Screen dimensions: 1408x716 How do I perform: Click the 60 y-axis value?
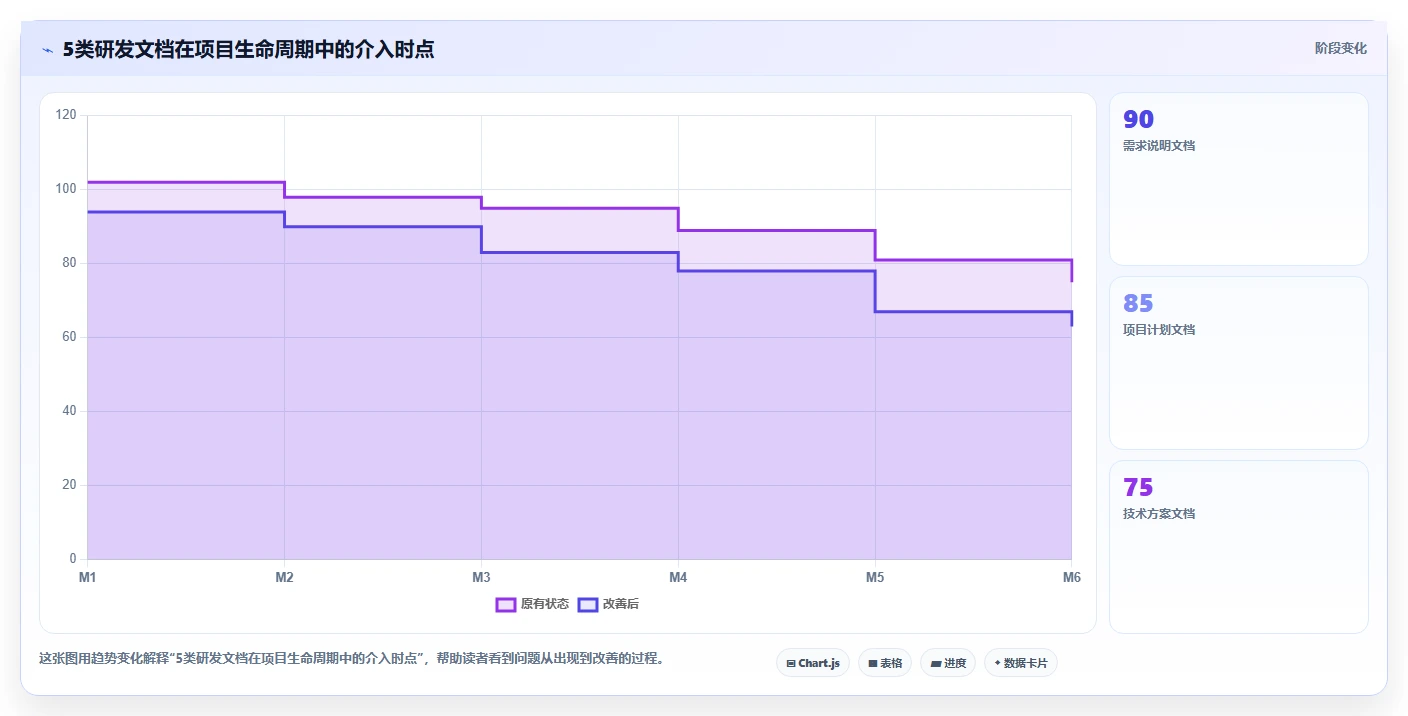click(69, 337)
